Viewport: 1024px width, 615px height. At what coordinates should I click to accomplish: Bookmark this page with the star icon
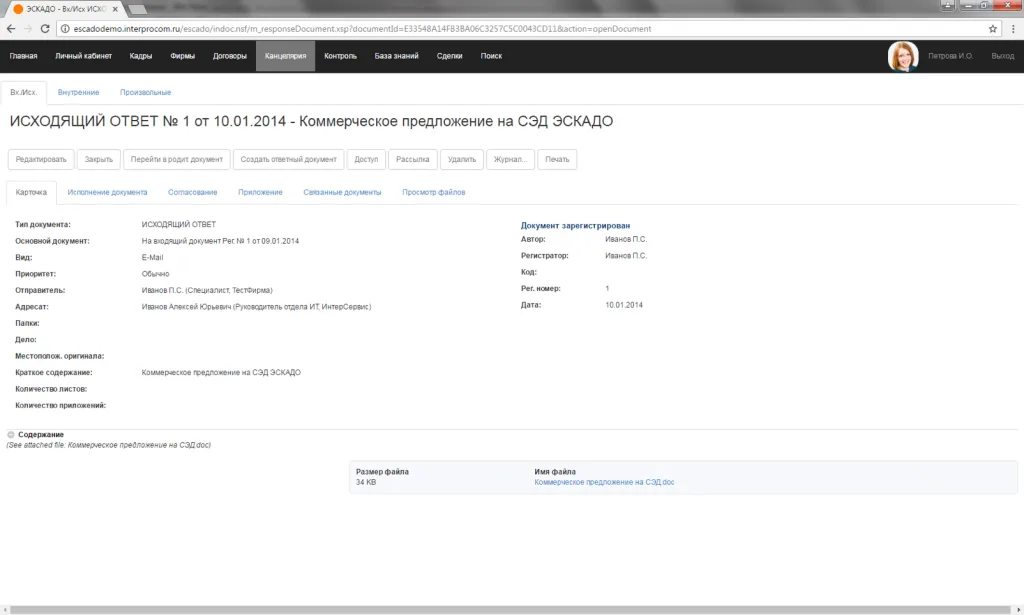(993, 29)
